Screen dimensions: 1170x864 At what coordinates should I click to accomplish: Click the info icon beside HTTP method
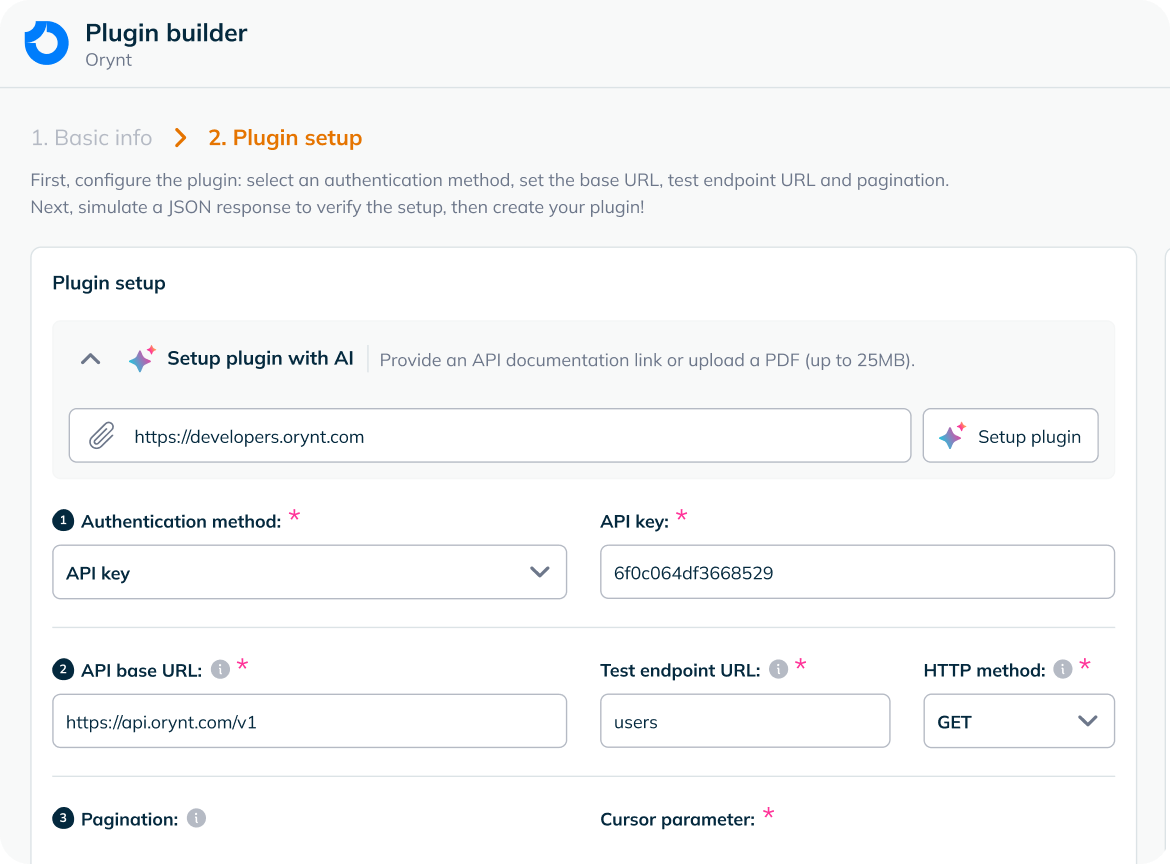1063,669
